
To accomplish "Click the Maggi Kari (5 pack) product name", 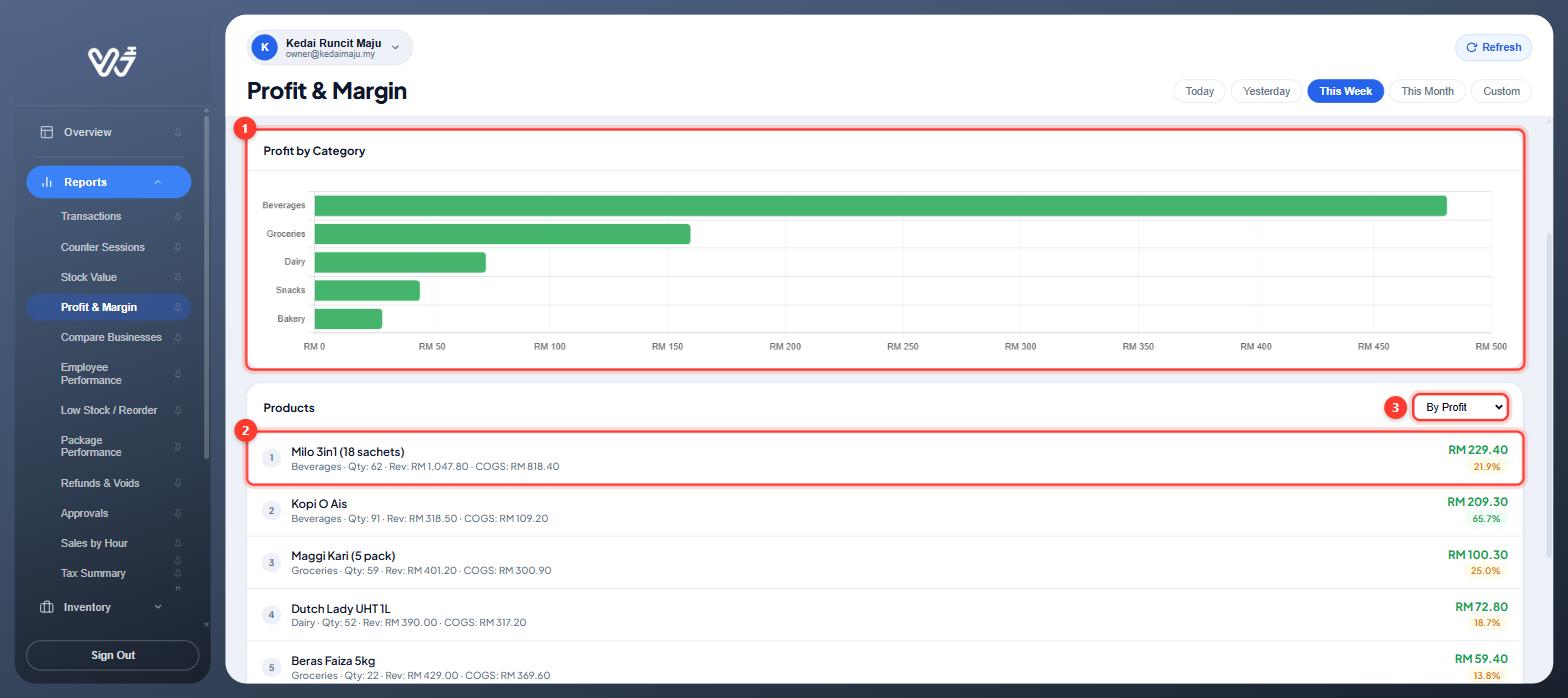I will click(343, 556).
